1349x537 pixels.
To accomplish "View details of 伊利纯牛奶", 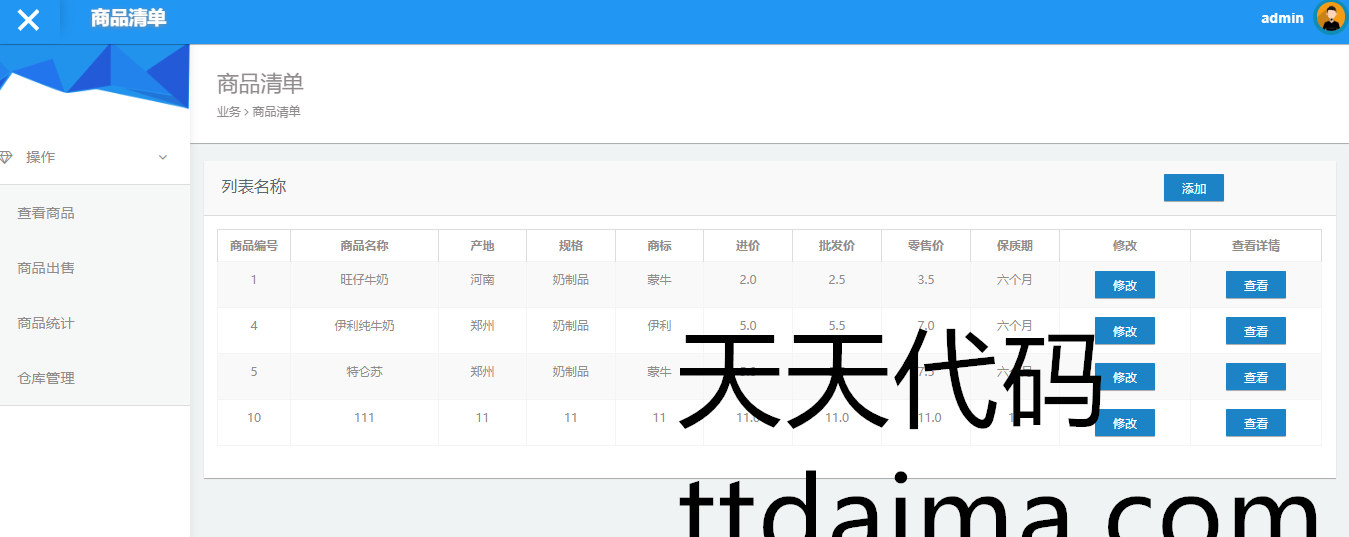I will click(x=1255, y=331).
